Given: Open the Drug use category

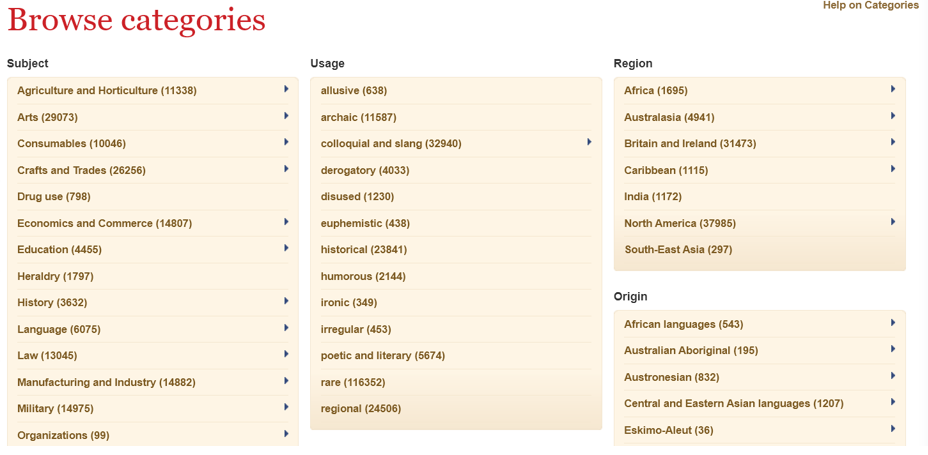Looking at the screenshot, I should pyautogui.click(x=54, y=196).
